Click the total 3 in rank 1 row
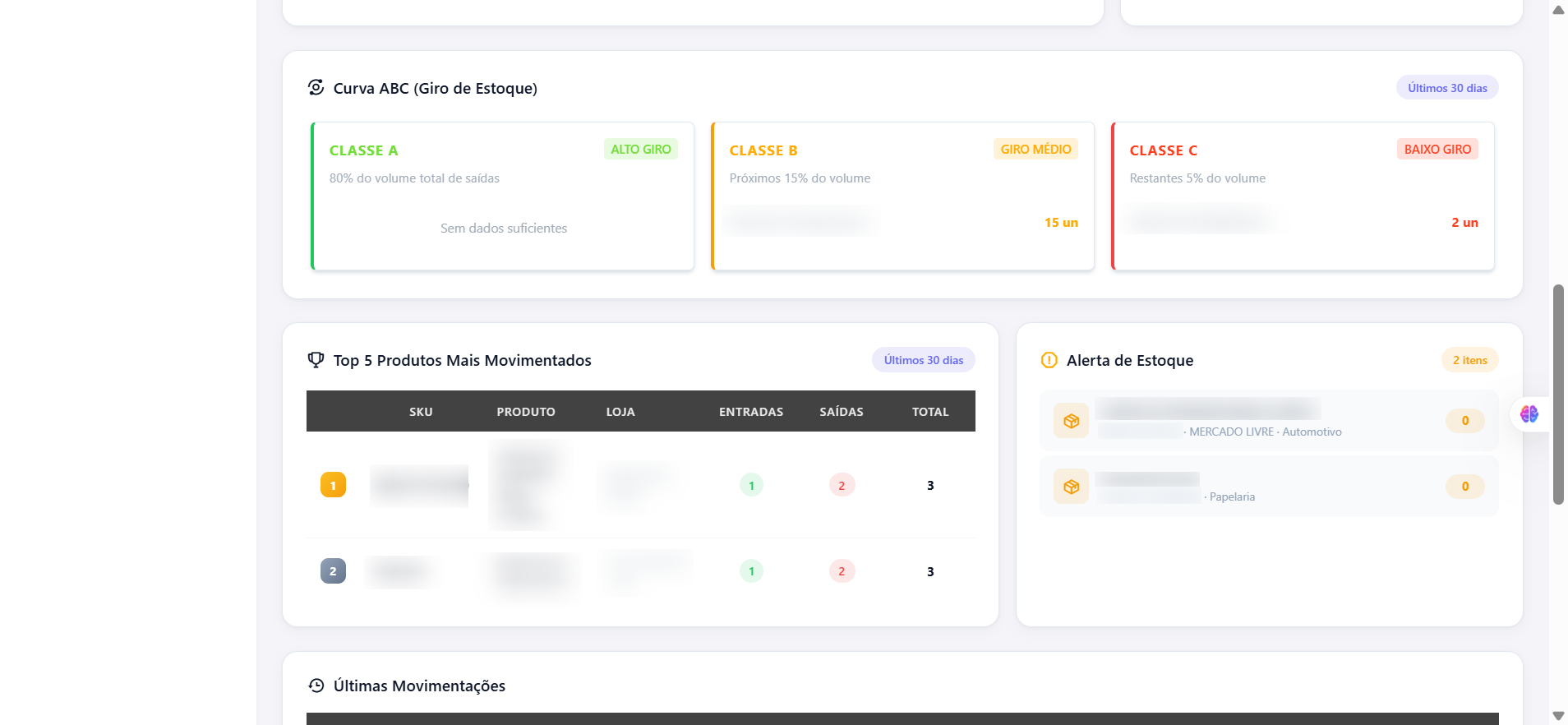Viewport: 1568px width, 725px height. [x=930, y=485]
